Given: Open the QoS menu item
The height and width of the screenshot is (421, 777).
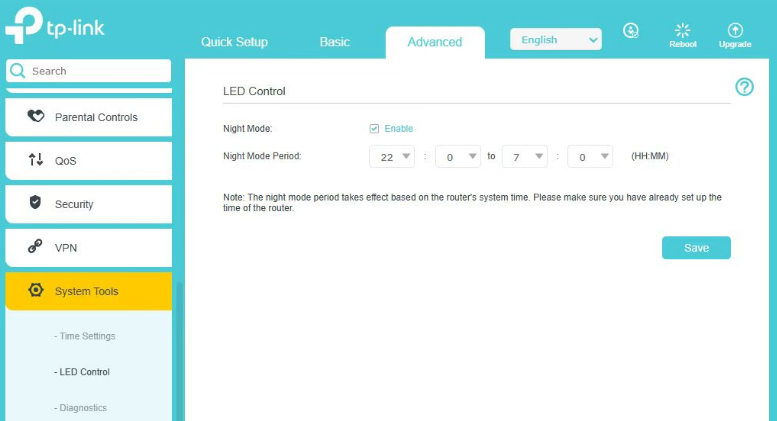Looking at the screenshot, I should [89, 161].
